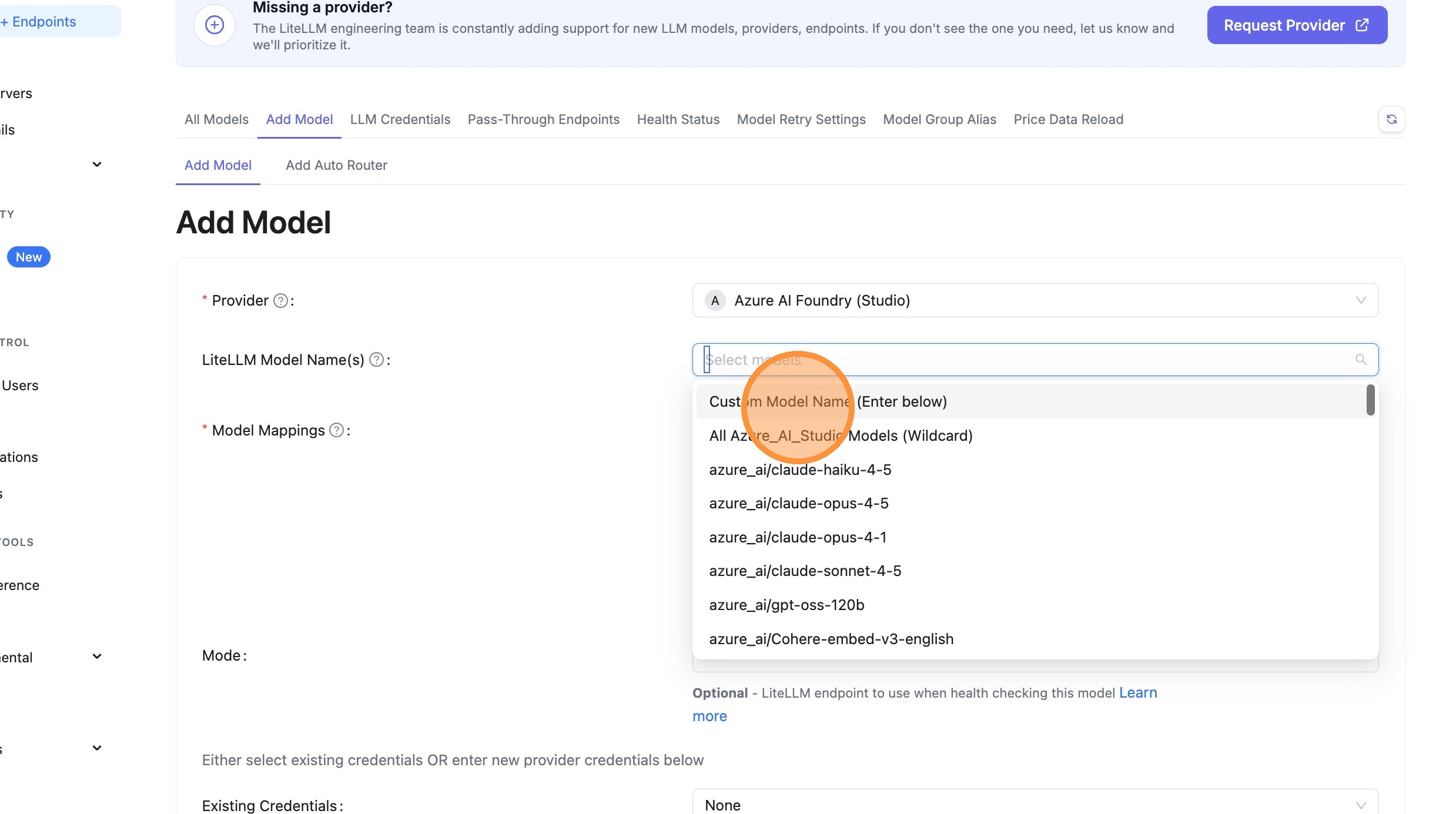The image size is (1456, 814).
Task: Click the model list dropdown scrollbar
Action: click(1370, 400)
